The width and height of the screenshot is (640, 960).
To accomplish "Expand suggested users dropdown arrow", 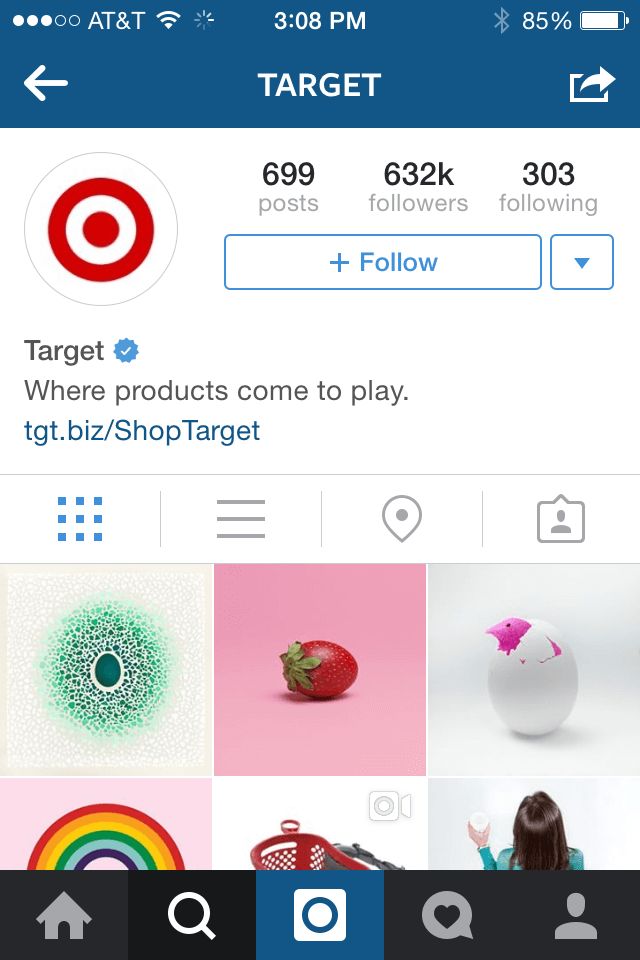I will point(582,262).
